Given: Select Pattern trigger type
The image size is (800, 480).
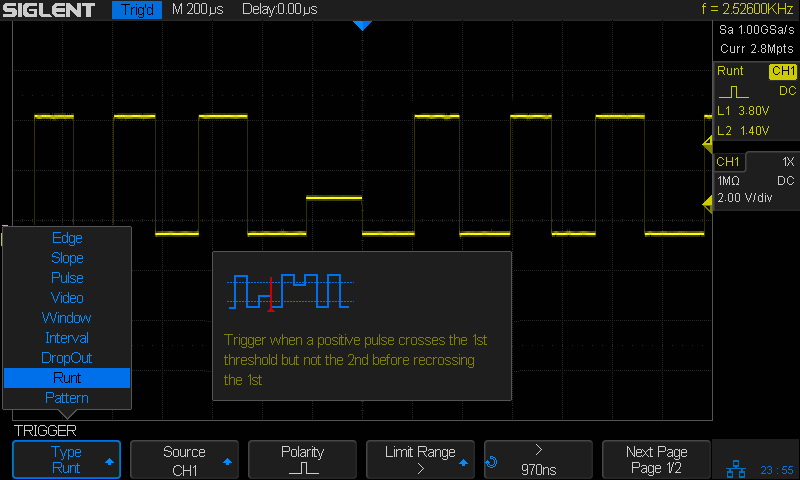Looking at the screenshot, I should (67, 398).
